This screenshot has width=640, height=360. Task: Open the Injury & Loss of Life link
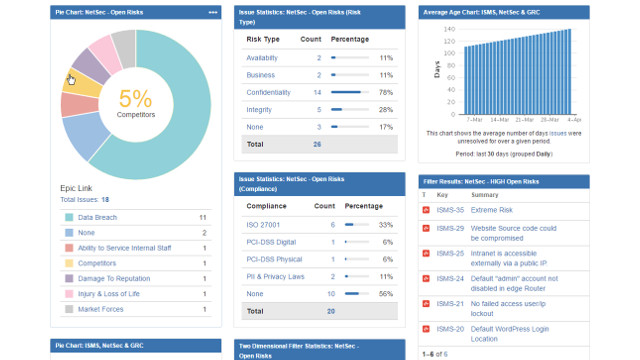109,294
